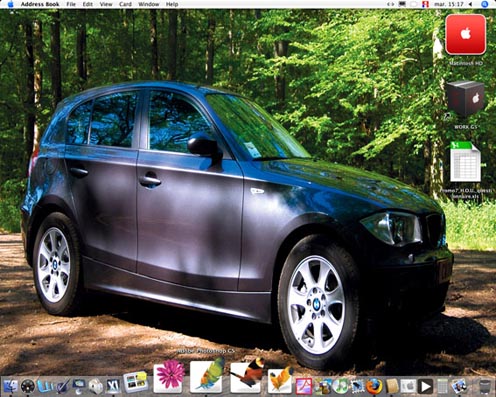Image resolution: width=496 pixels, height=397 pixels.
Task: Launch Firefox from the dock
Action: [x=374, y=386]
